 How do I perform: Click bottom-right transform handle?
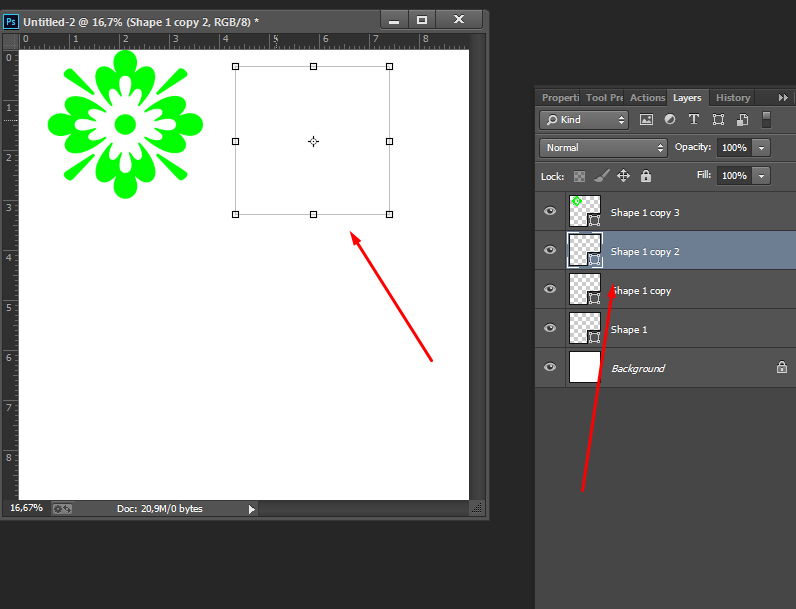coord(389,215)
